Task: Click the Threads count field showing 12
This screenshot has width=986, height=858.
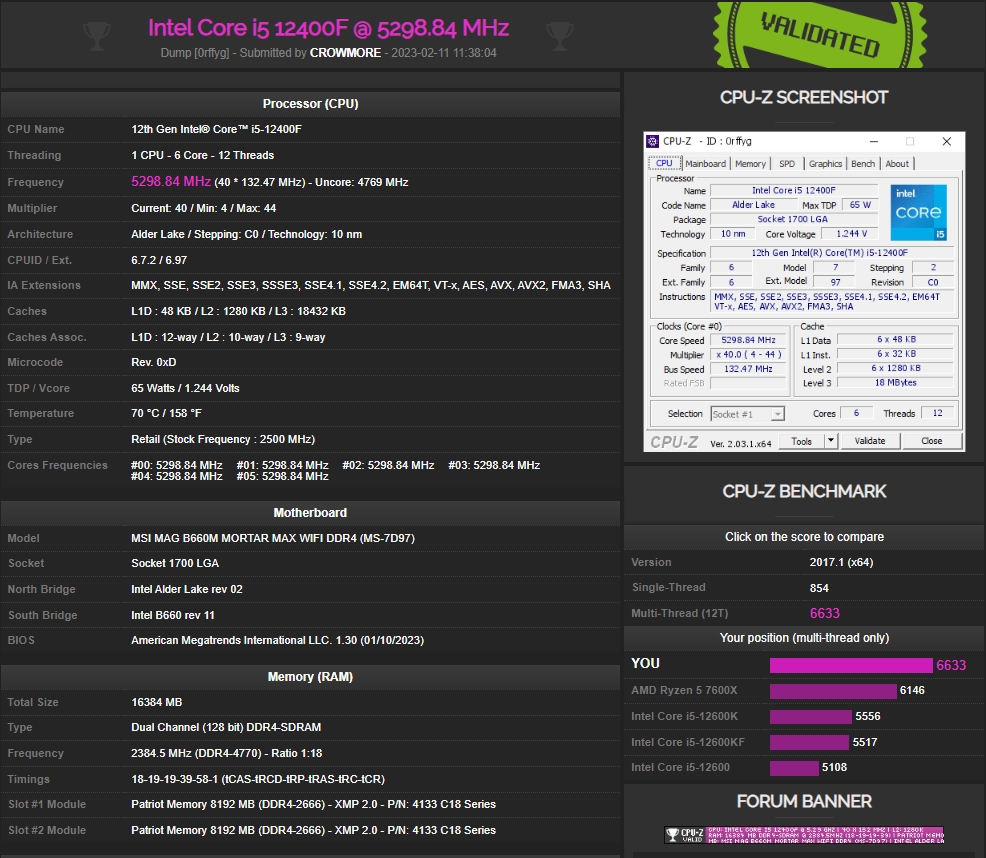Action: click(938, 413)
